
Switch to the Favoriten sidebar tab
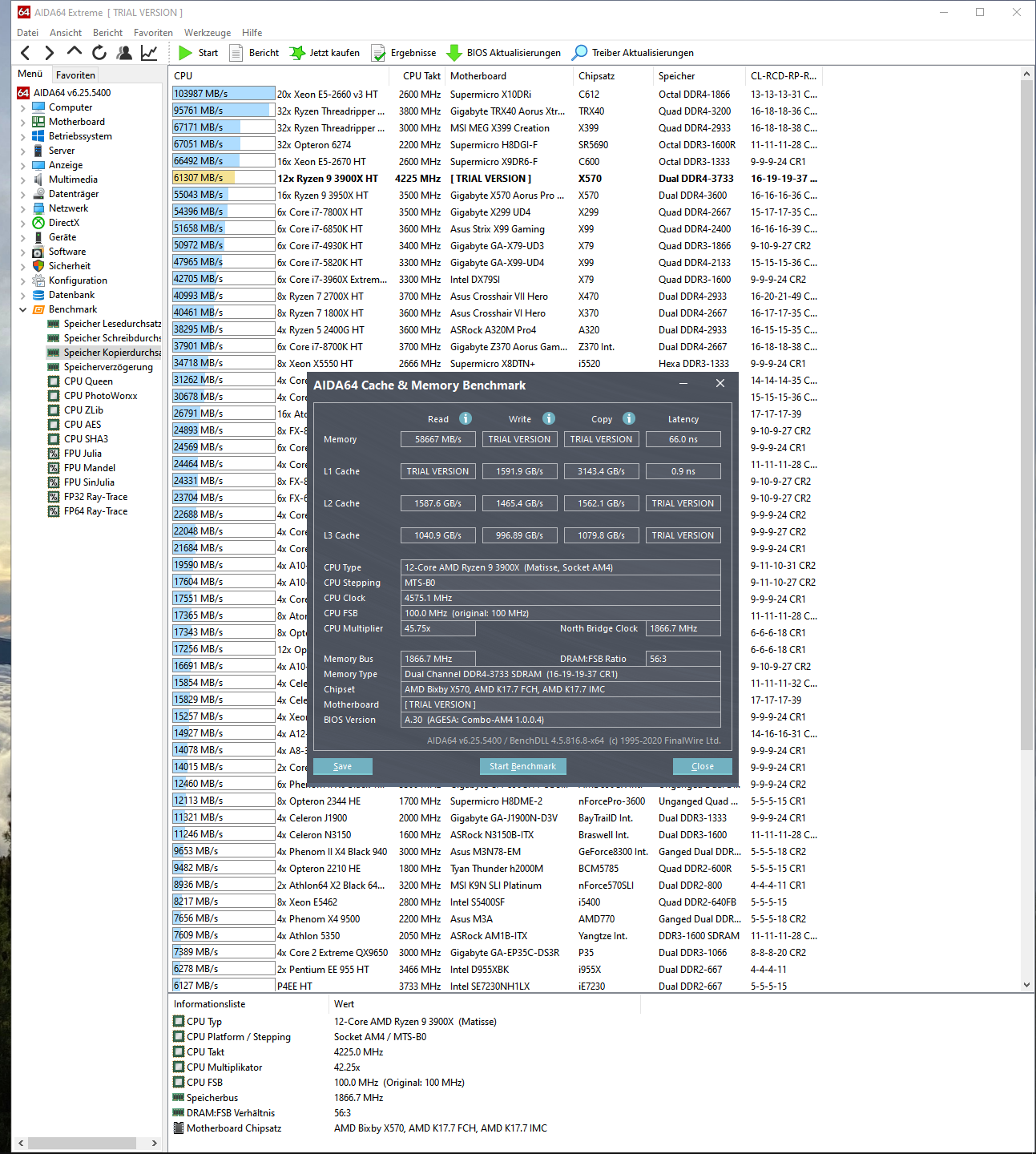pos(76,75)
